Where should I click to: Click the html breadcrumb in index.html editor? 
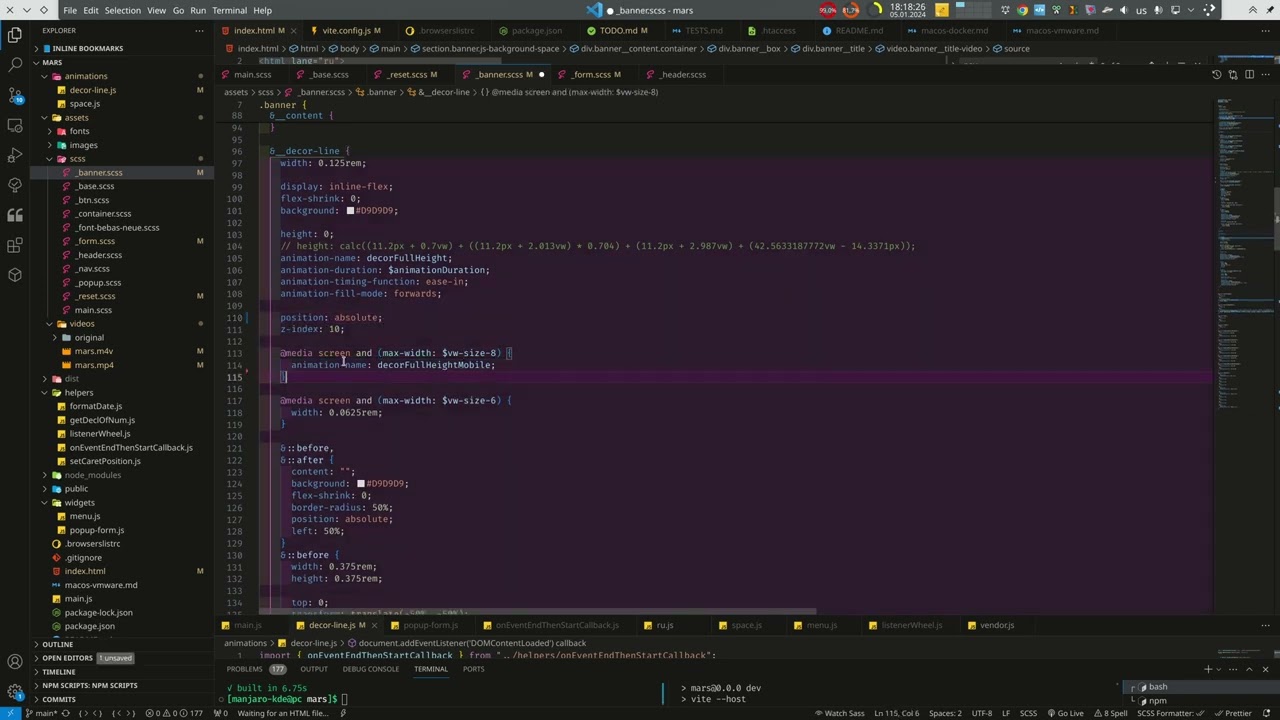(x=309, y=48)
